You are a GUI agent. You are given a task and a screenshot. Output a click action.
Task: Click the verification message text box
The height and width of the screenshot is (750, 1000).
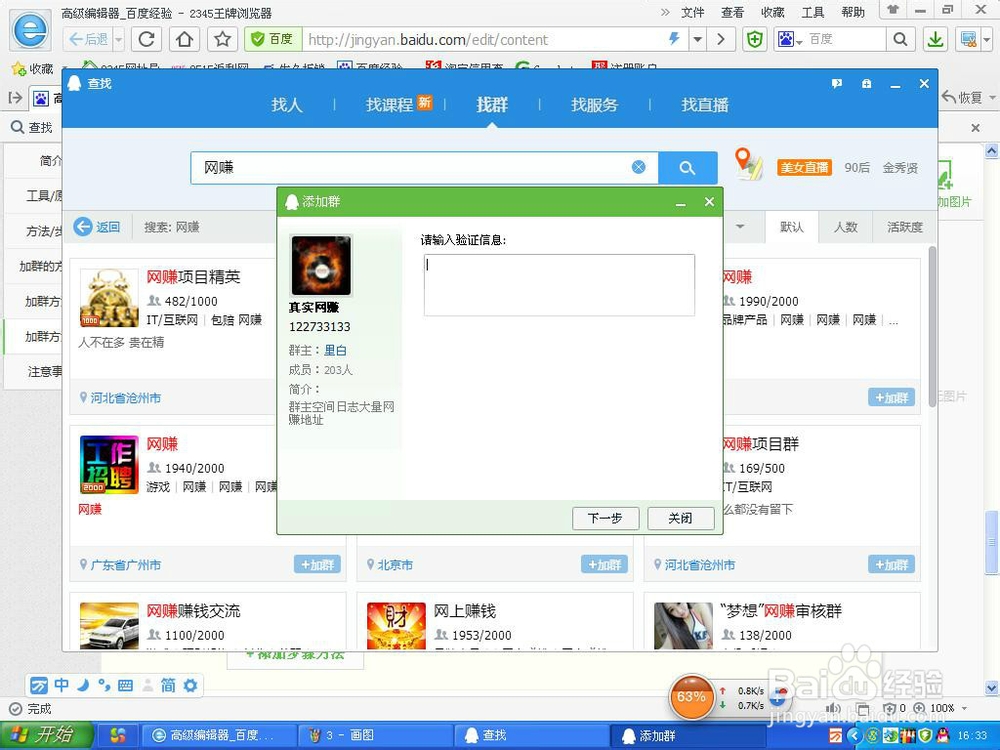pos(559,284)
